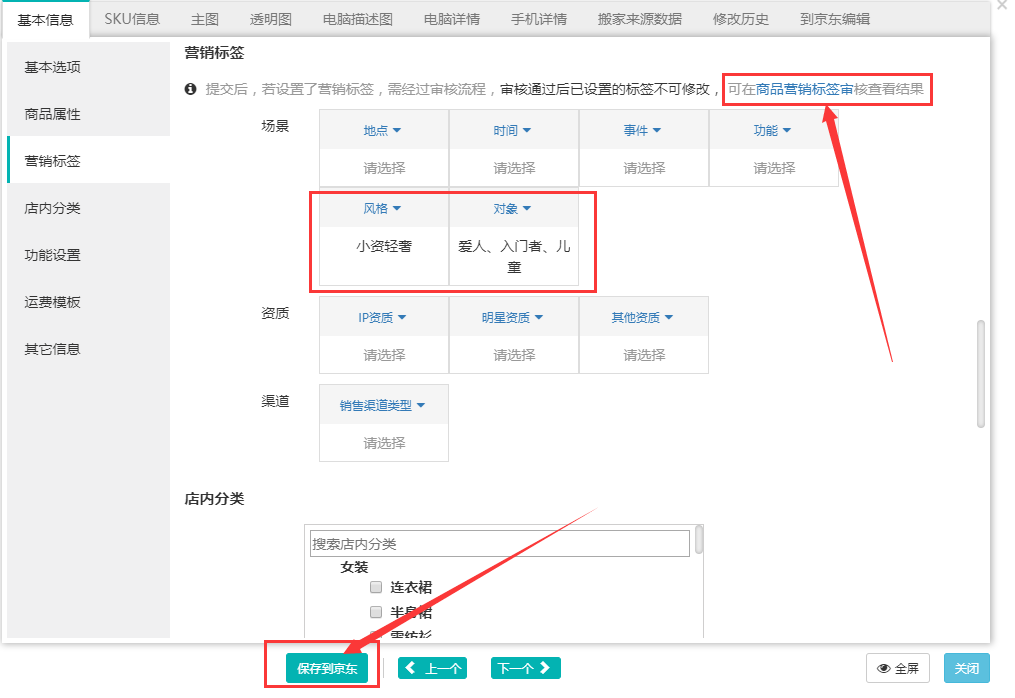Image resolution: width=1015 pixels, height=698 pixels.
Task: Select 商品属性 in the left sidebar
Action: coord(53,114)
